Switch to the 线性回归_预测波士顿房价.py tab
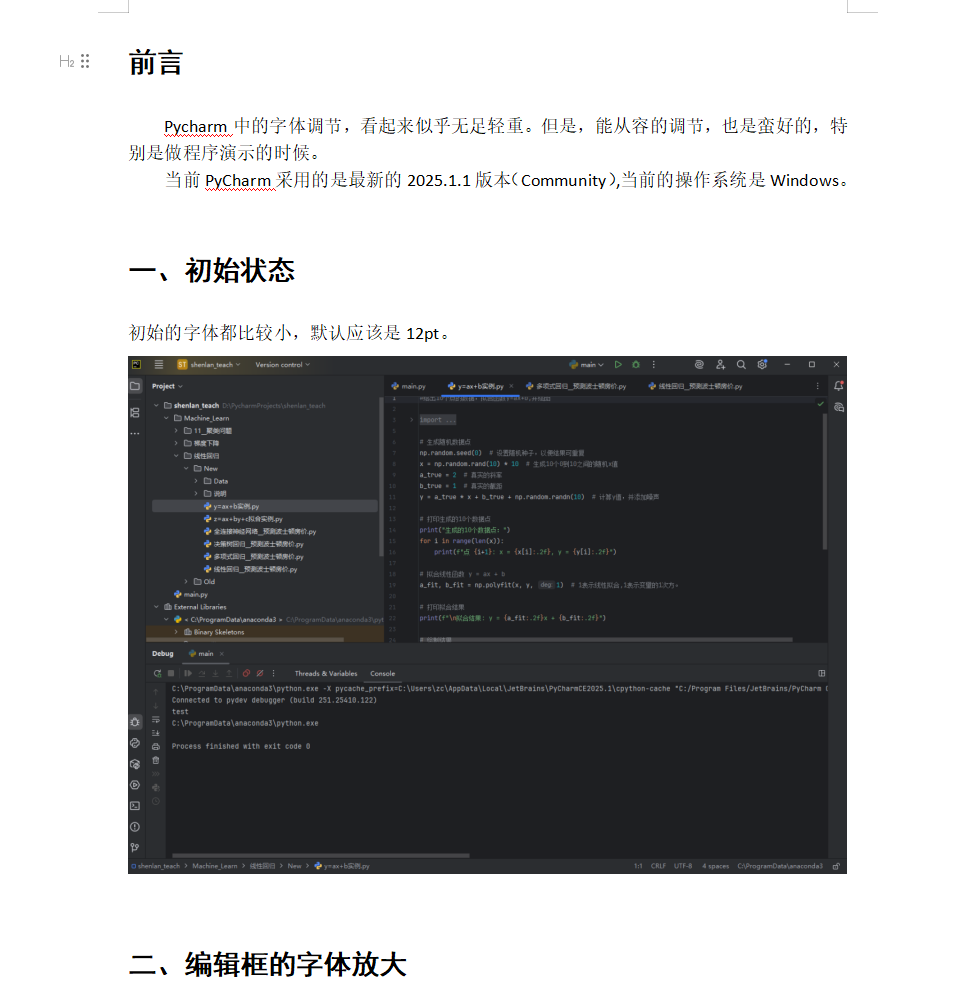The image size is (973, 1005). click(695, 386)
